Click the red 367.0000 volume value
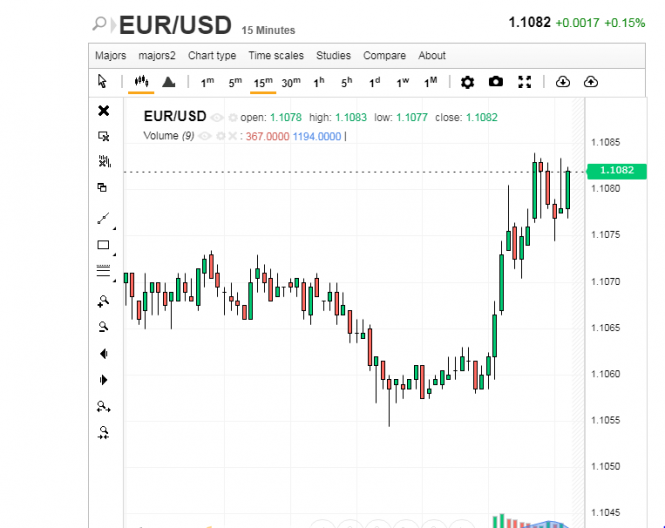 (x=267, y=137)
